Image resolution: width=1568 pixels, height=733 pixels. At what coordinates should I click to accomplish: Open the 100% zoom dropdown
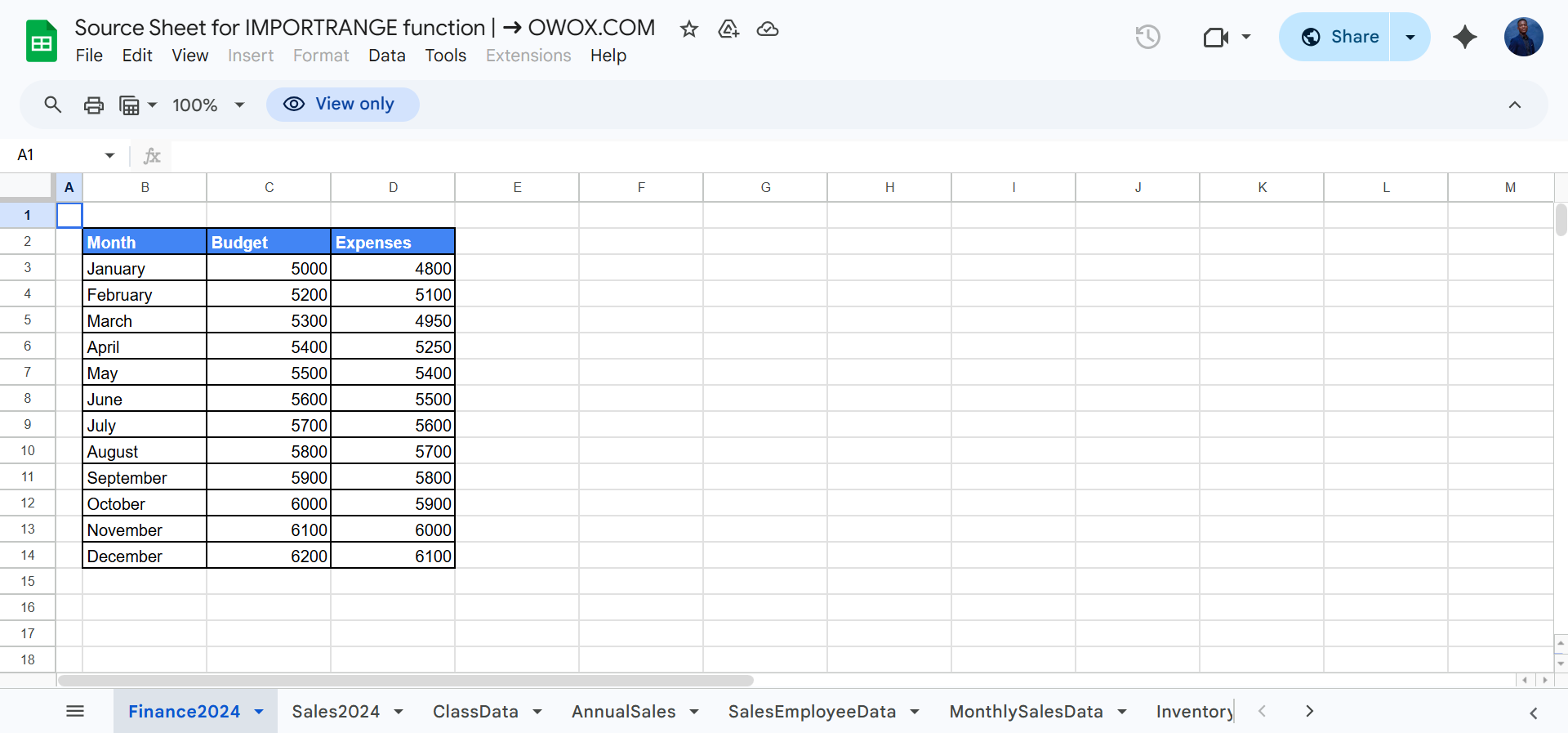[239, 105]
